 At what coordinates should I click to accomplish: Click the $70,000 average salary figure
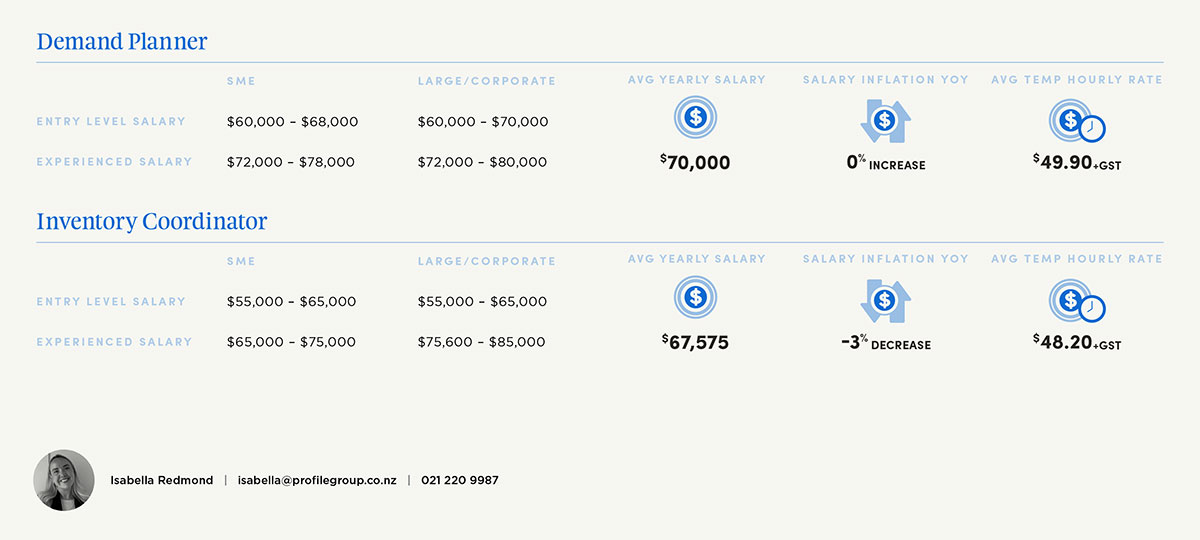coord(696,163)
